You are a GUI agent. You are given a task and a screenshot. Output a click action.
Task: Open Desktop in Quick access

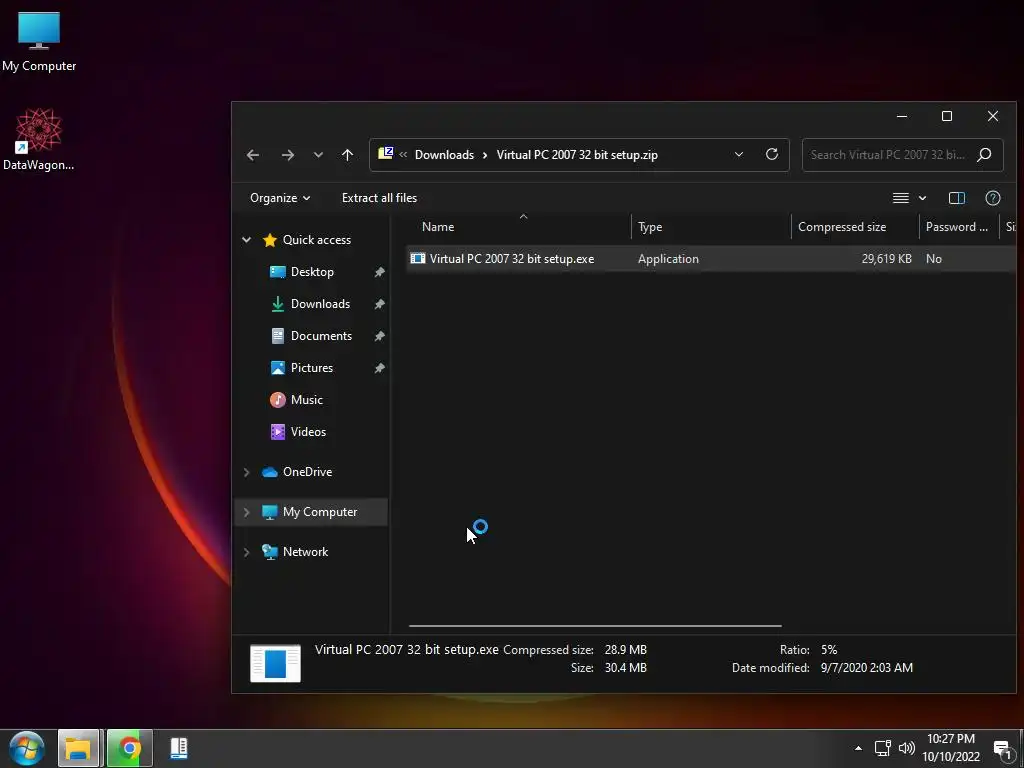click(x=312, y=272)
